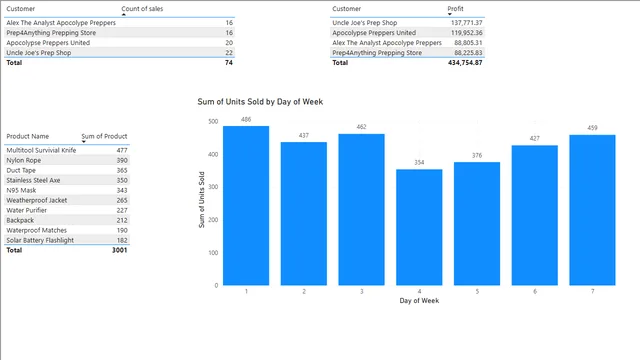The height and width of the screenshot is (360, 640).
Task: Click data label 459 above last bar
Action: coord(592,128)
